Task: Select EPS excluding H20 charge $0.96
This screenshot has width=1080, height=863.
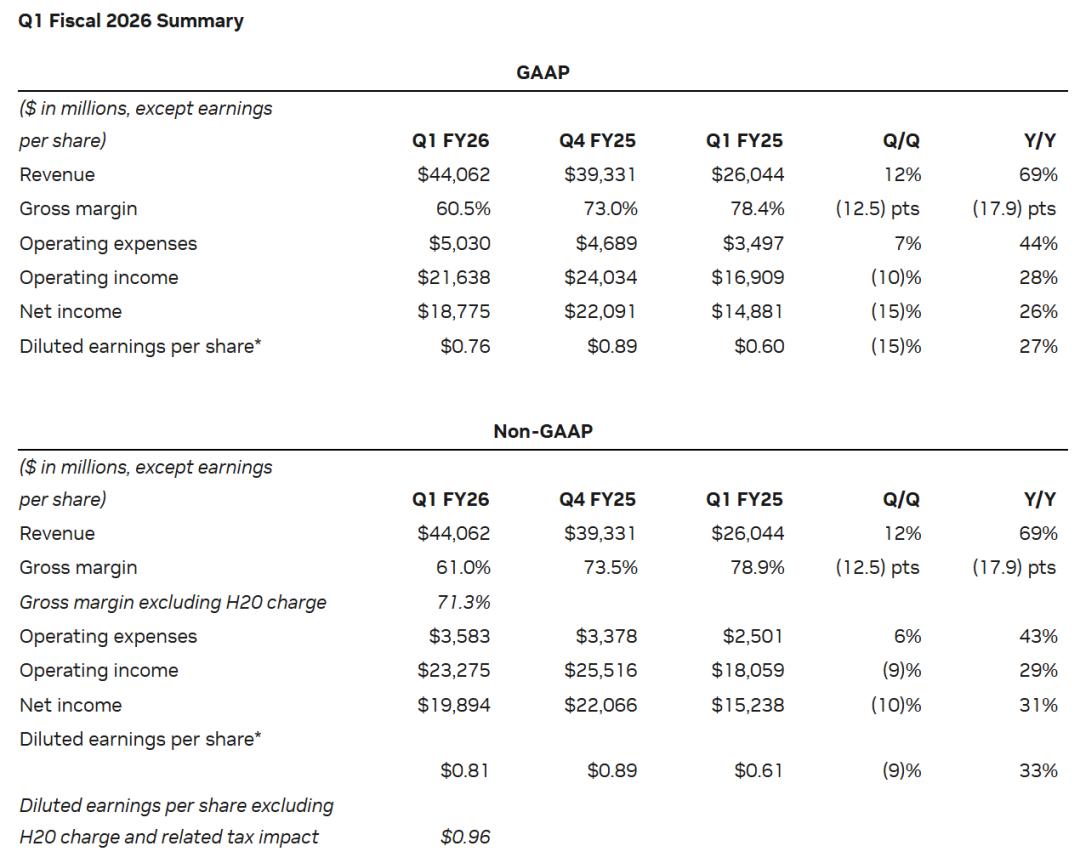Action: pyautogui.click(x=465, y=837)
